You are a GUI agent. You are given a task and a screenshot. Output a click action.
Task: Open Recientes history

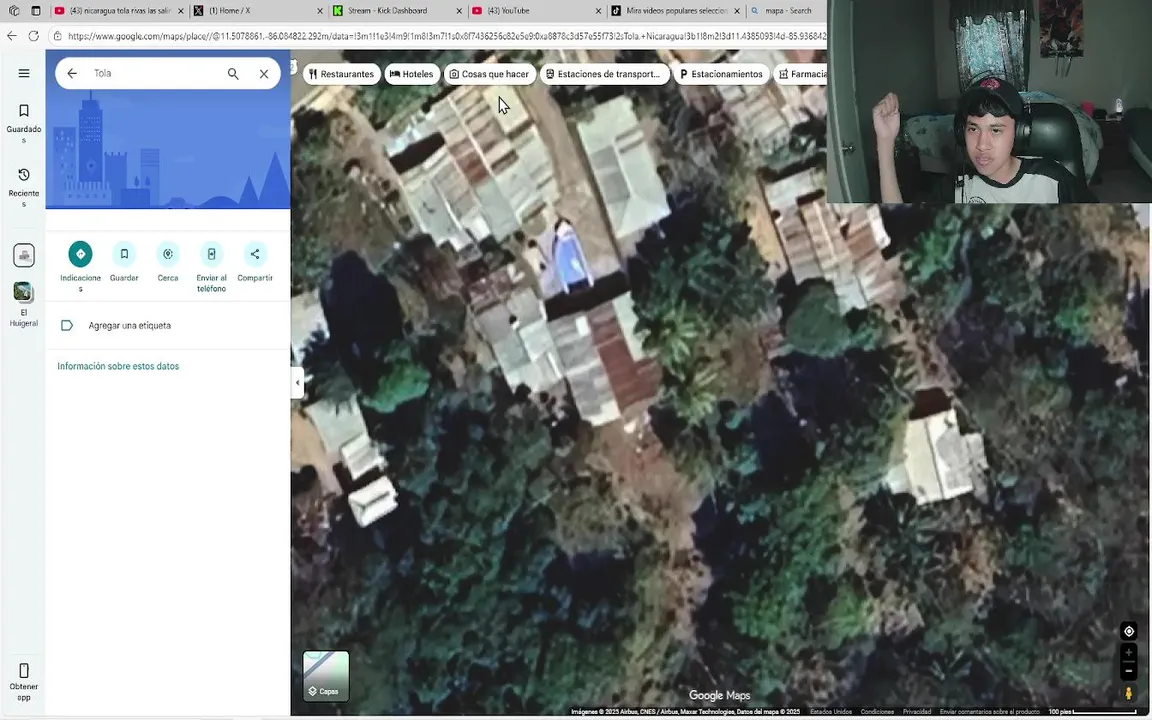24,187
